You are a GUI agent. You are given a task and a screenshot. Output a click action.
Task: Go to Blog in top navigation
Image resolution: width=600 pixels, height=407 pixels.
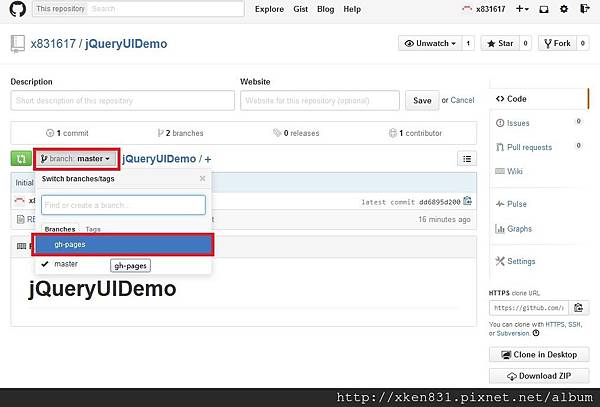click(x=325, y=9)
